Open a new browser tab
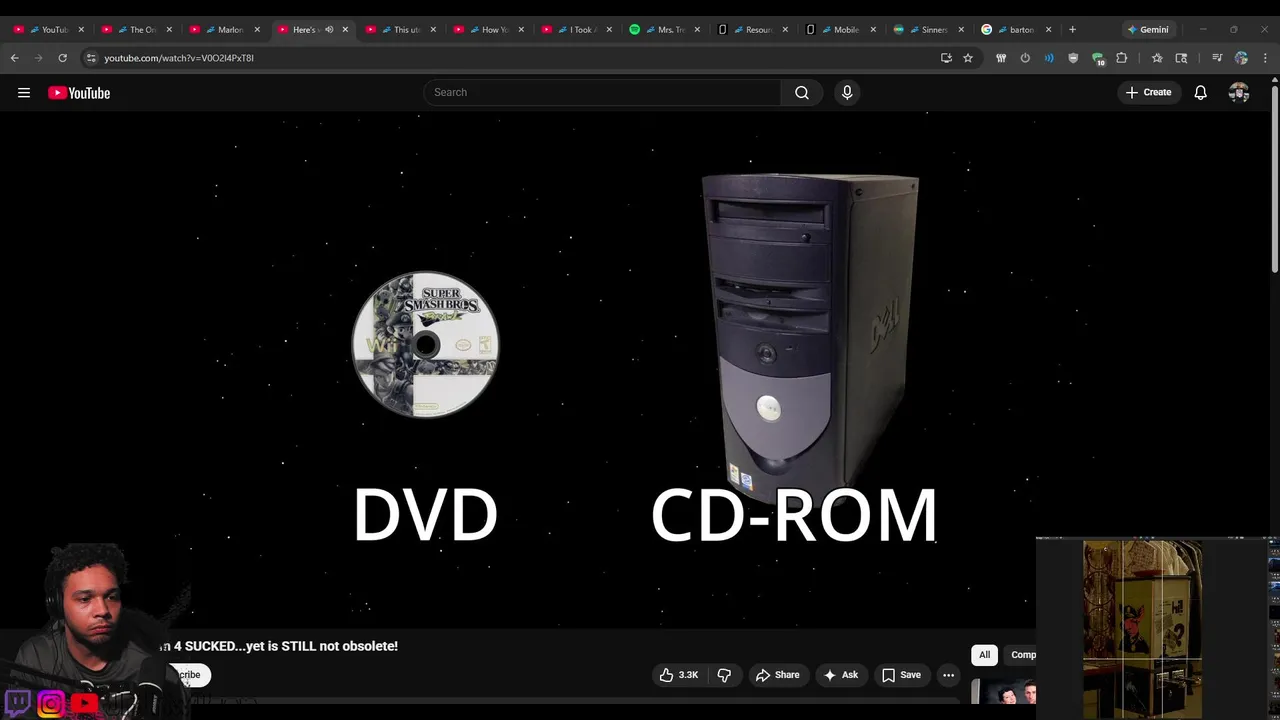Viewport: 1280px width, 720px height. (1072, 30)
